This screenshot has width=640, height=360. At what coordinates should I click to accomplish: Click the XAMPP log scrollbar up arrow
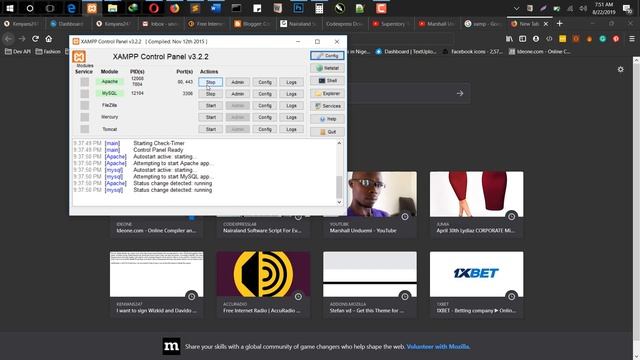(339, 143)
